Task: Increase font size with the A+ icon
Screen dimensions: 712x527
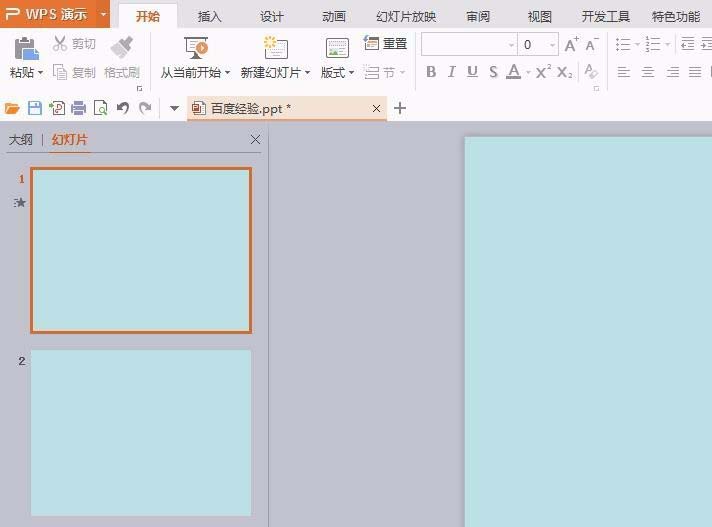Action: pyautogui.click(x=571, y=44)
